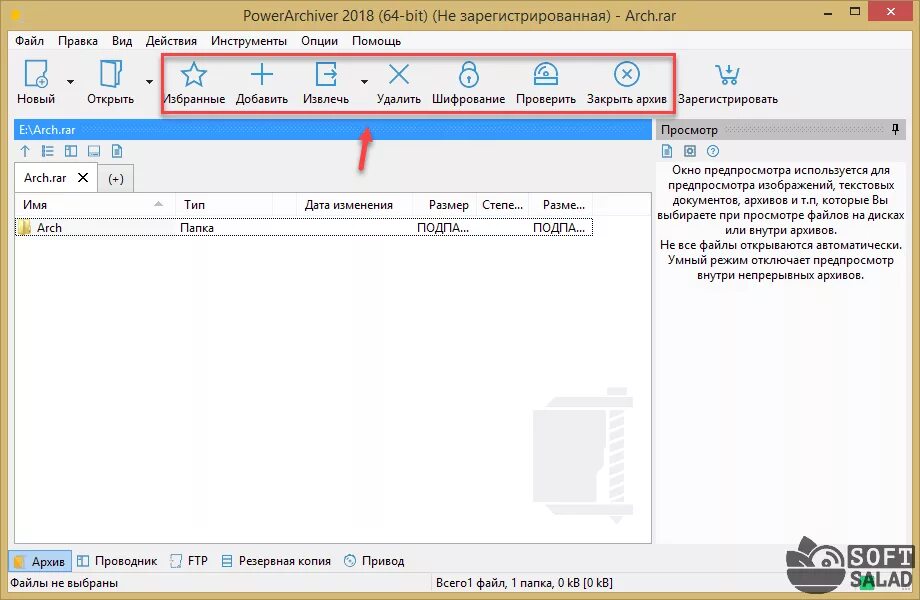Open a new tab with (+)

(116, 179)
